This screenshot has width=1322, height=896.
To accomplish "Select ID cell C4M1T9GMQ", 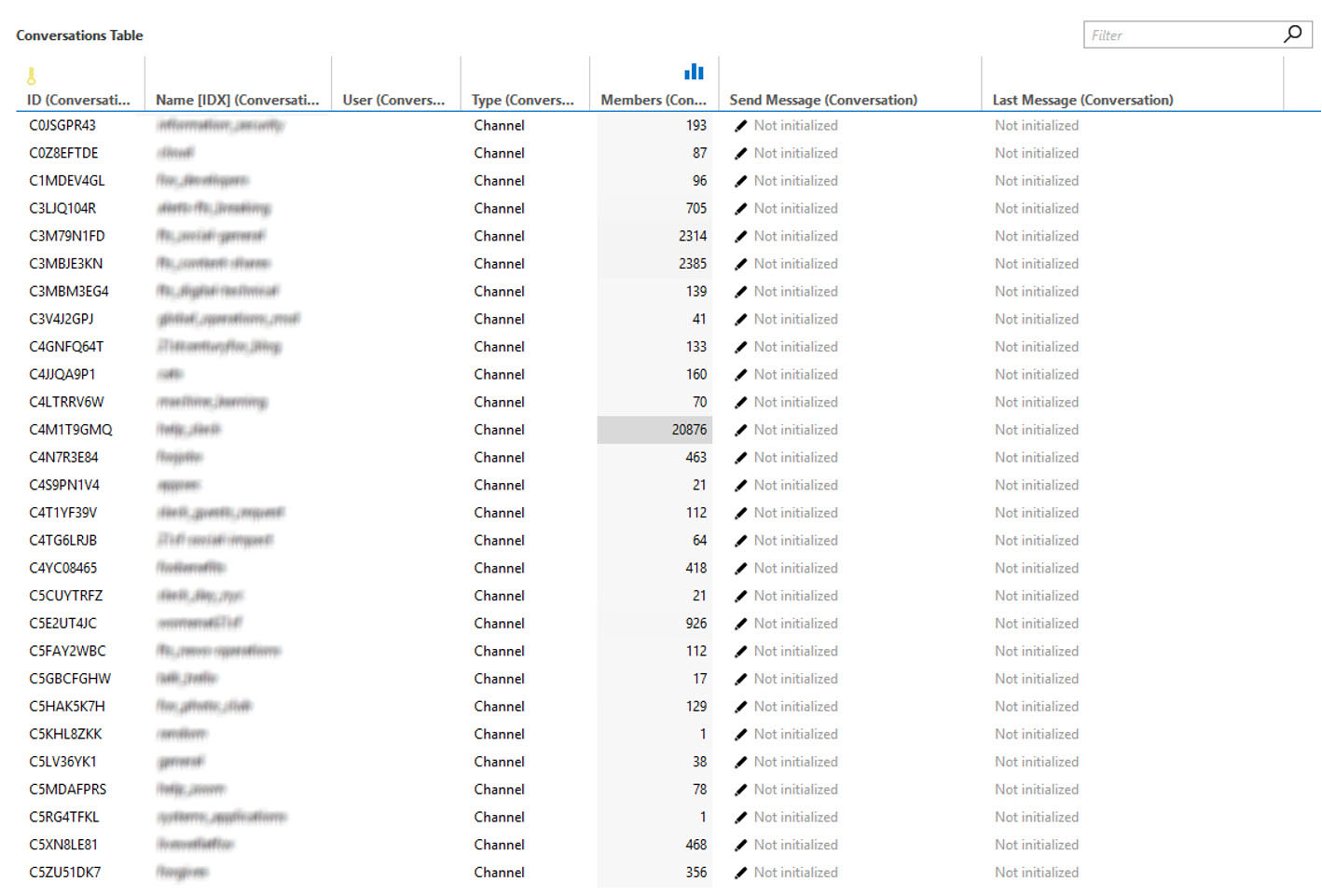I will [71, 430].
